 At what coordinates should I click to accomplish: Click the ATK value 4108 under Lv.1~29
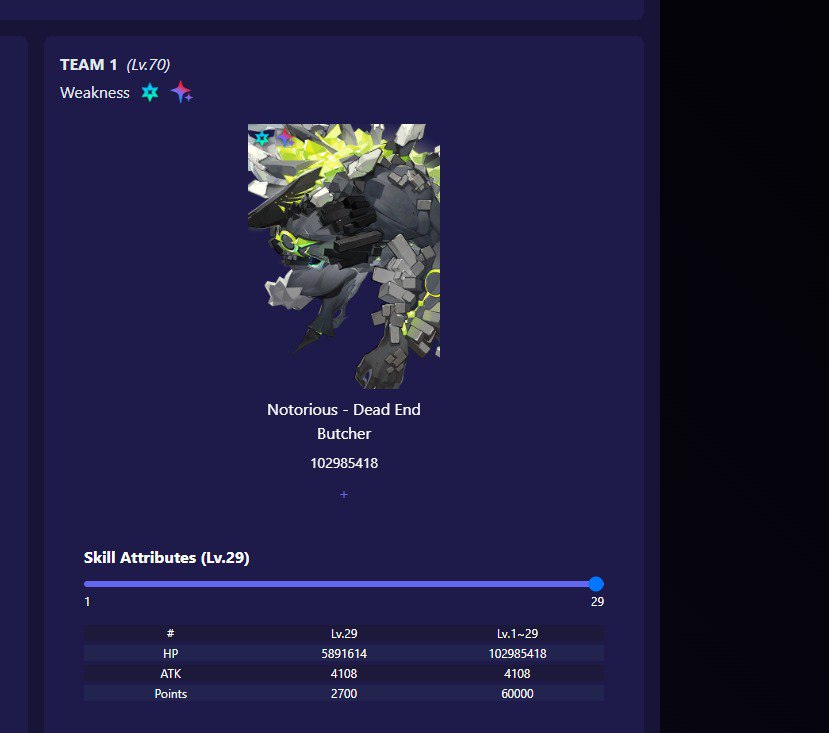[517, 674]
